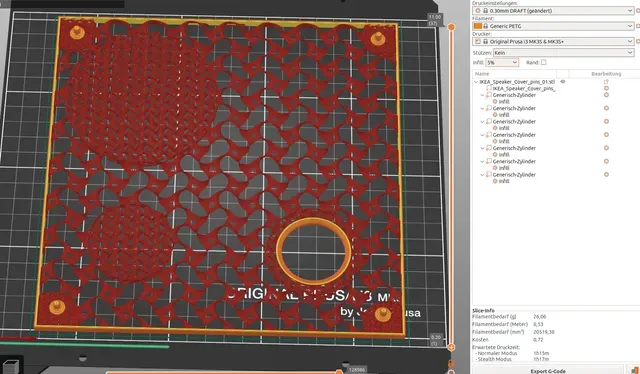Image resolution: width=640 pixels, height=374 pixels.
Task: Click the Export G-Code button
Action: tap(548, 371)
